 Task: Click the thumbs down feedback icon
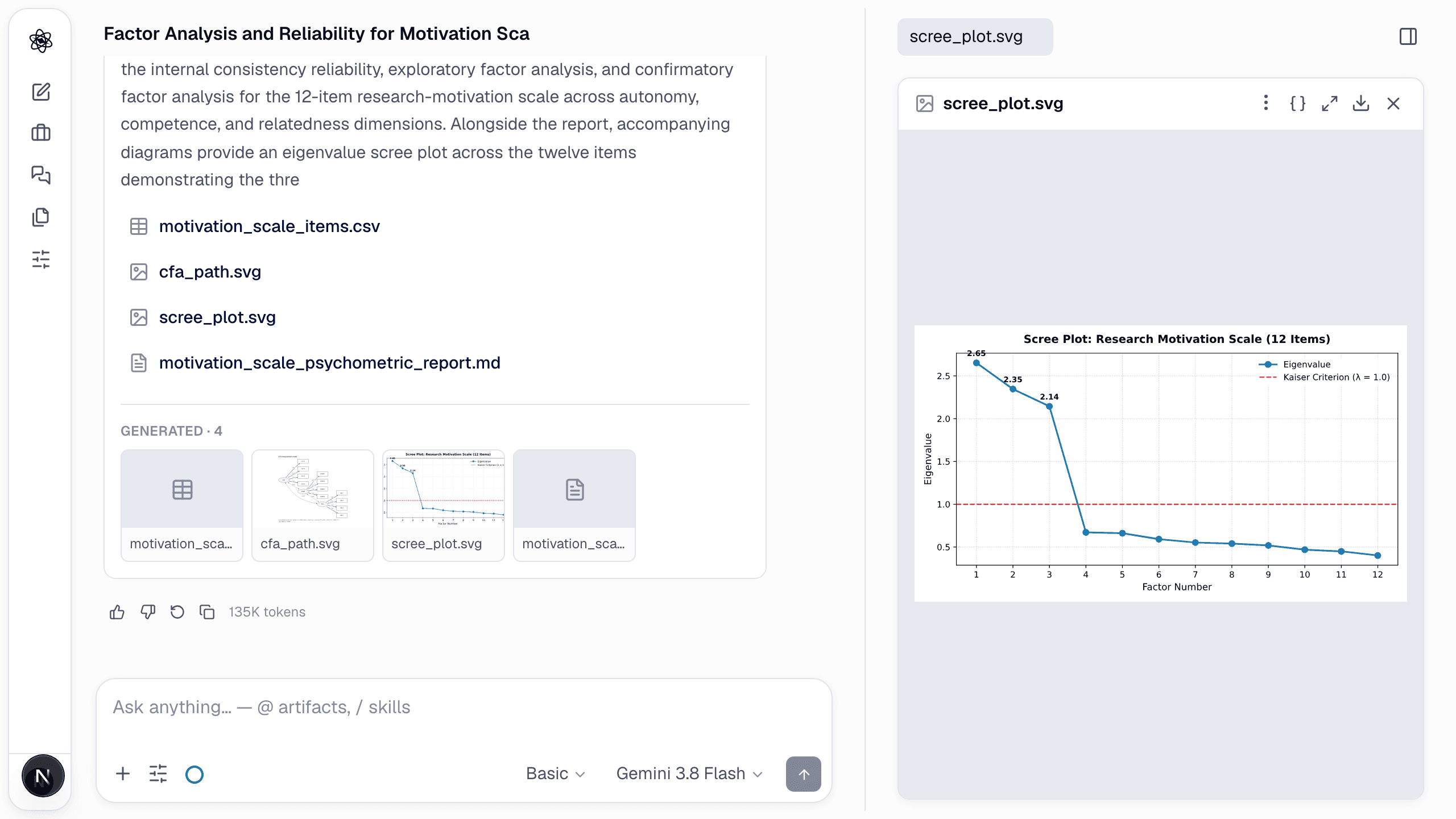(147, 612)
